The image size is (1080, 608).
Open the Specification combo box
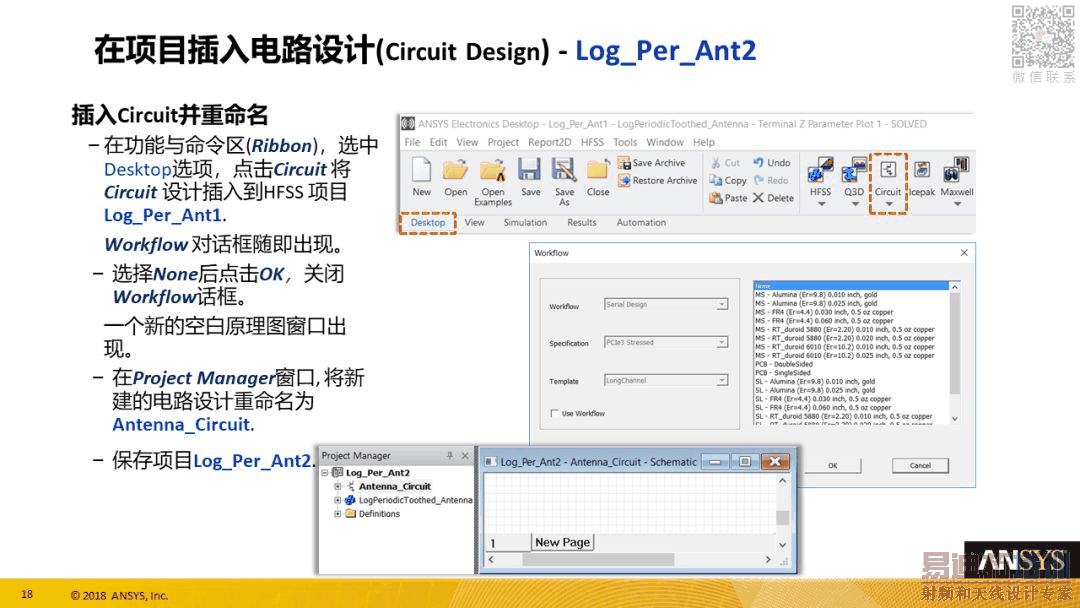[x=666, y=342]
